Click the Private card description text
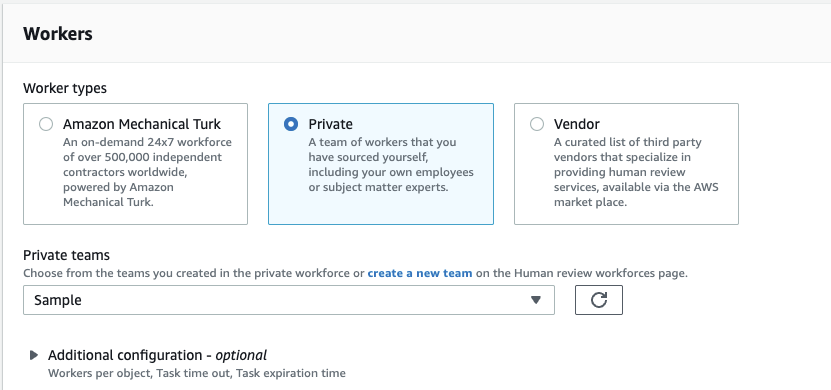Image resolution: width=831 pixels, height=390 pixels. click(x=391, y=165)
